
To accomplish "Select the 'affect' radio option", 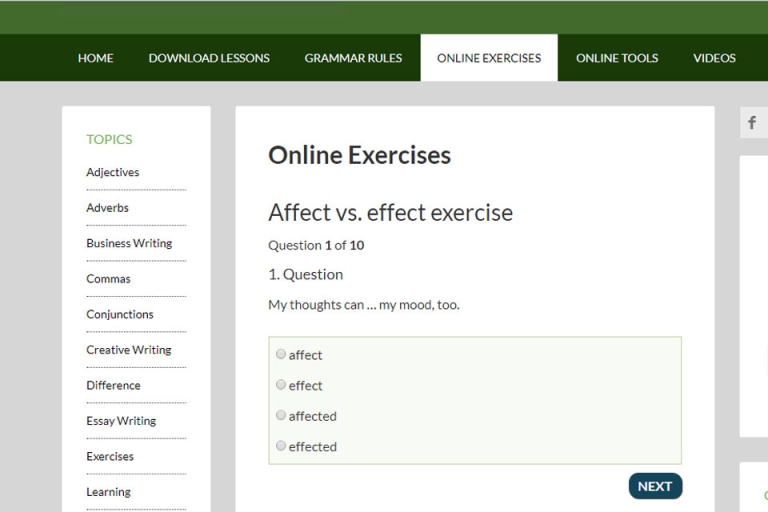I will coord(281,355).
